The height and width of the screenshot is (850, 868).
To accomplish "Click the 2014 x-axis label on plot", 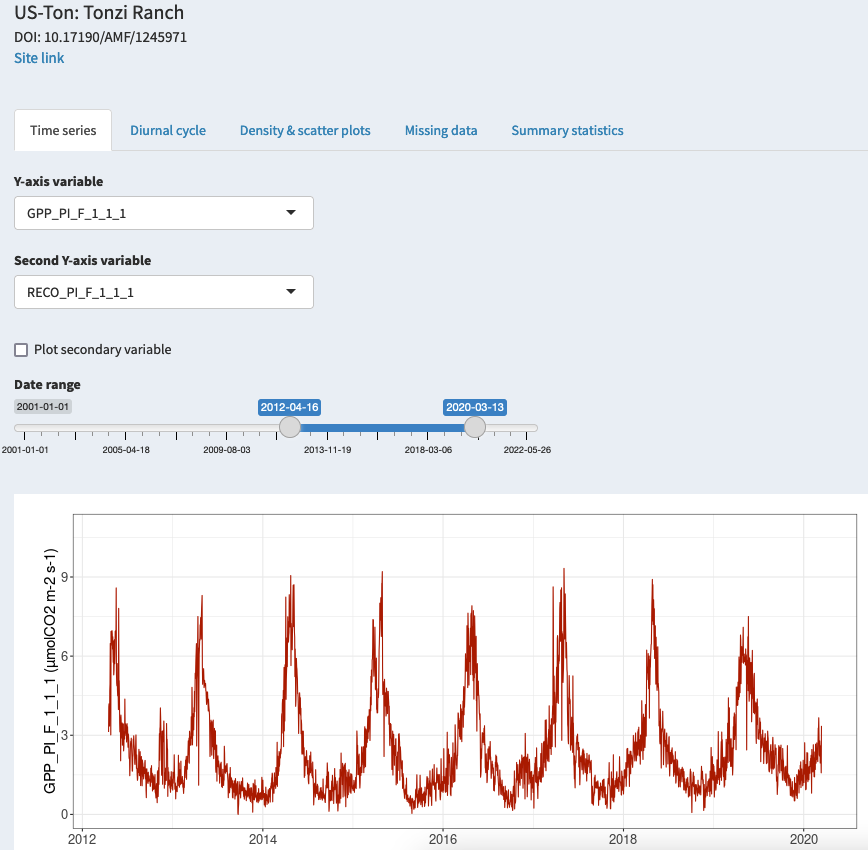I will [x=263, y=839].
